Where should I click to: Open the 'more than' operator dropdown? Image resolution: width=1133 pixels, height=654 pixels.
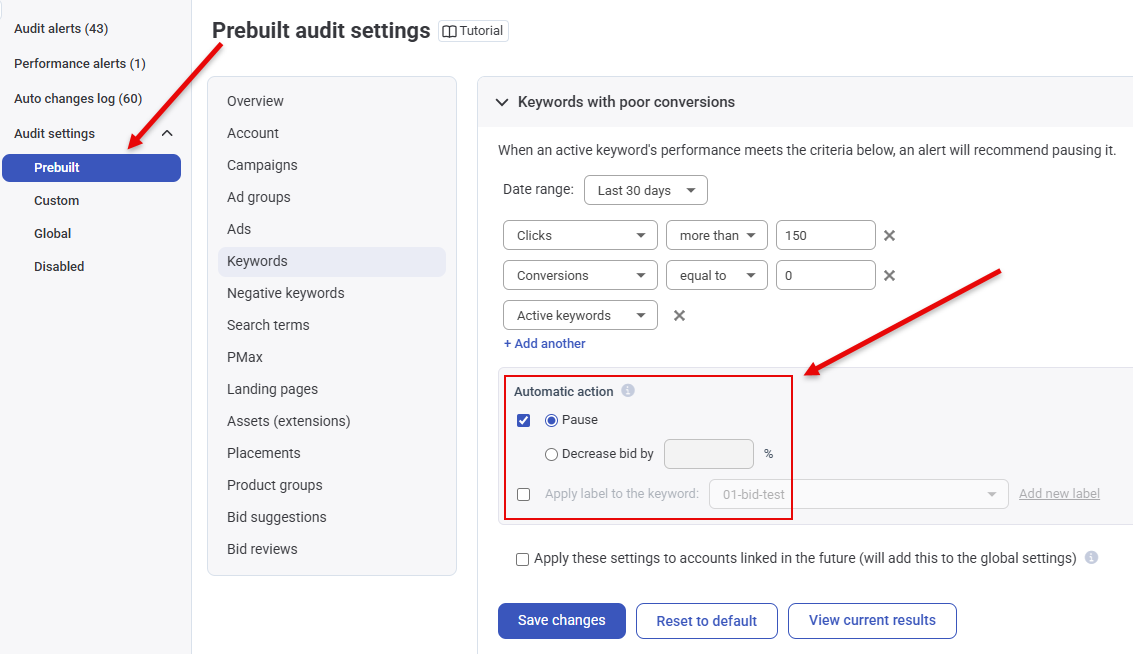(716, 235)
